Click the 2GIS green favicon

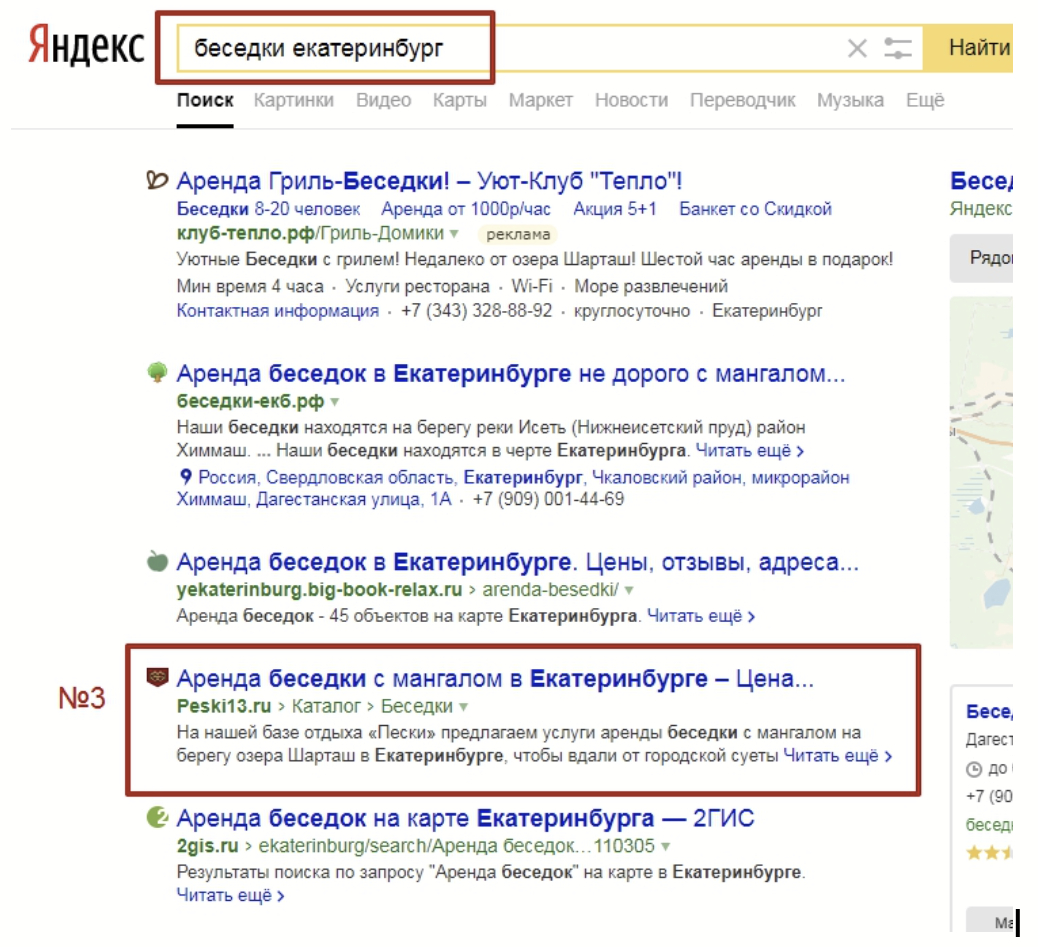(x=157, y=817)
